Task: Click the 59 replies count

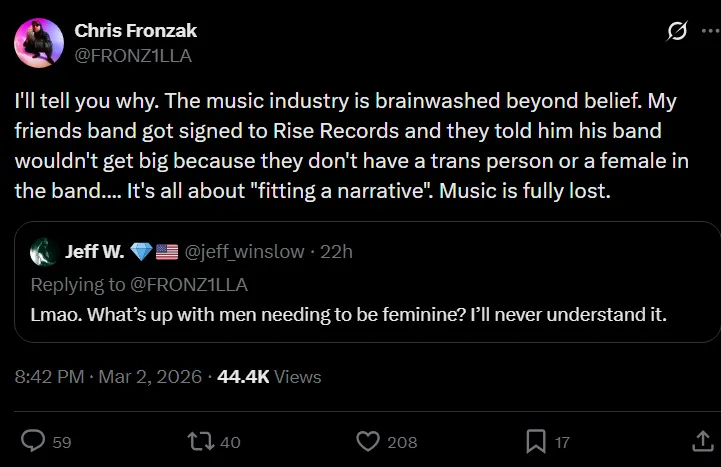Action: click(x=62, y=442)
